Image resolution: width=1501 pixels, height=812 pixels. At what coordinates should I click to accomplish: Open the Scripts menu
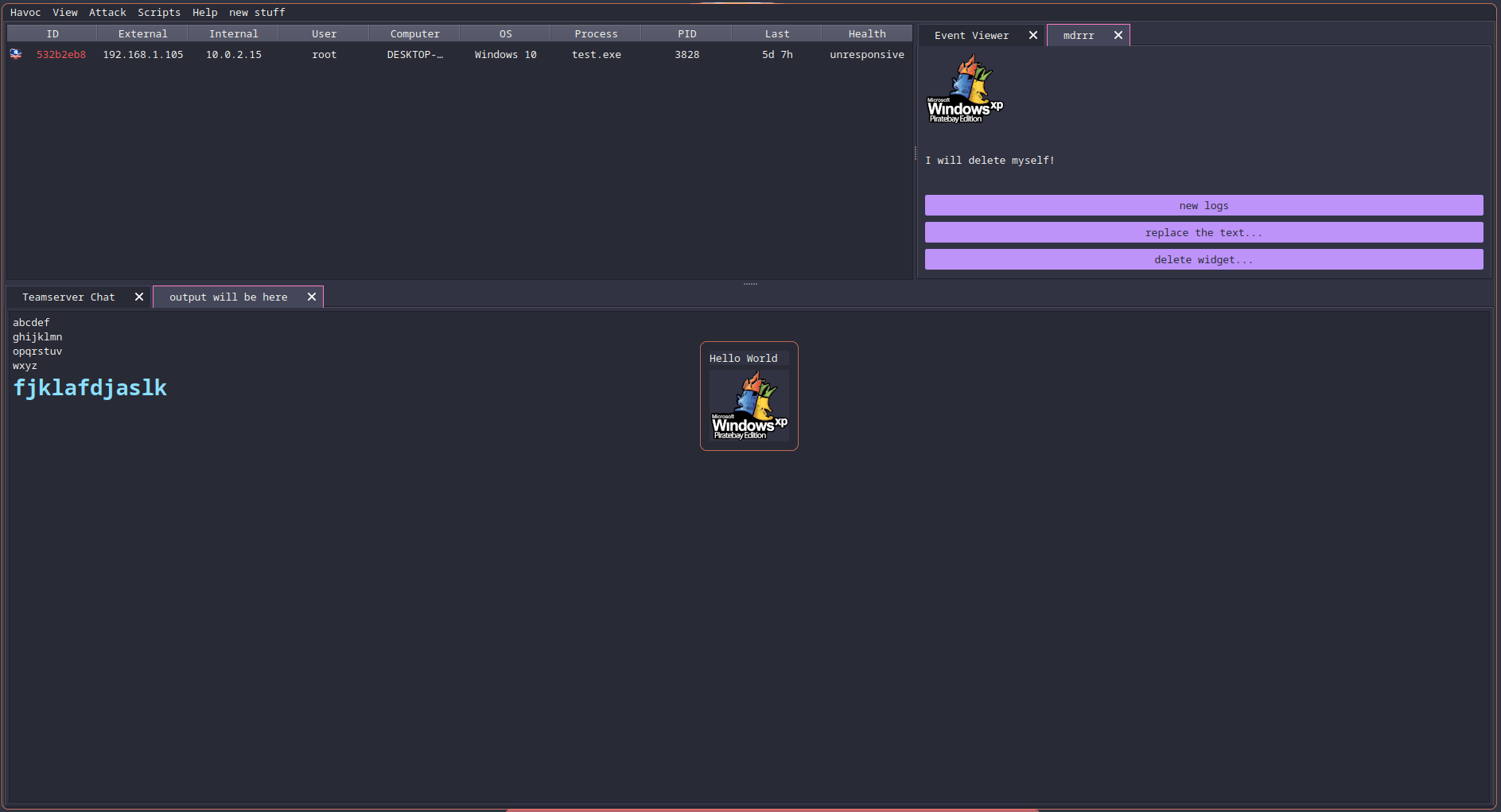[x=159, y=13]
